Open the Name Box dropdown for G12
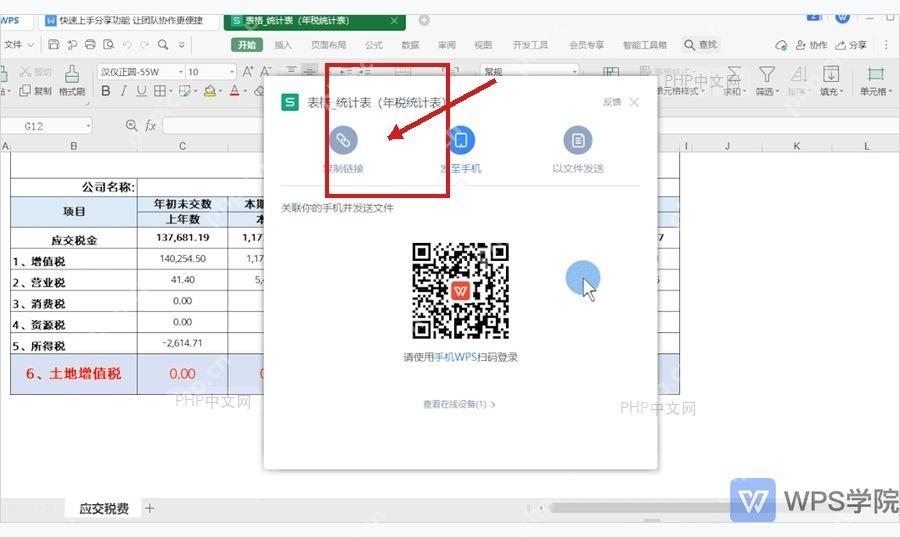The width and height of the screenshot is (900, 537). pyautogui.click(x=88, y=126)
